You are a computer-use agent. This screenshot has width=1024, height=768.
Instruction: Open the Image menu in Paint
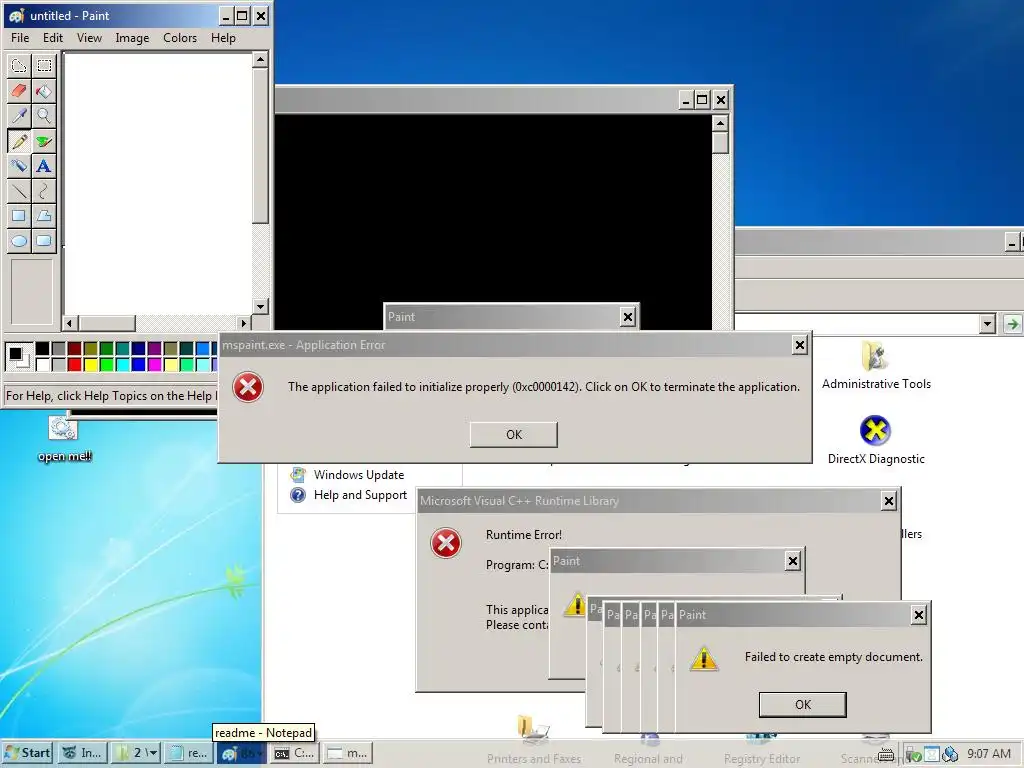tap(133, 38)
